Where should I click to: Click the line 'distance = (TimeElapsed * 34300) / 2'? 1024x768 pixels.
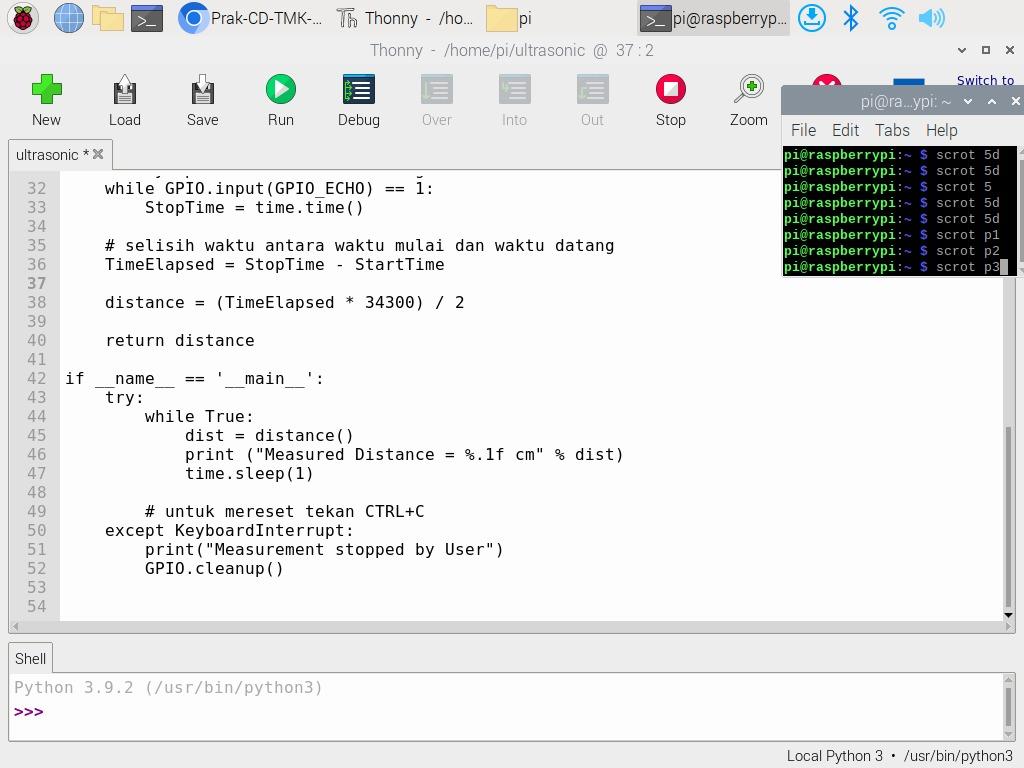[284, 302]
